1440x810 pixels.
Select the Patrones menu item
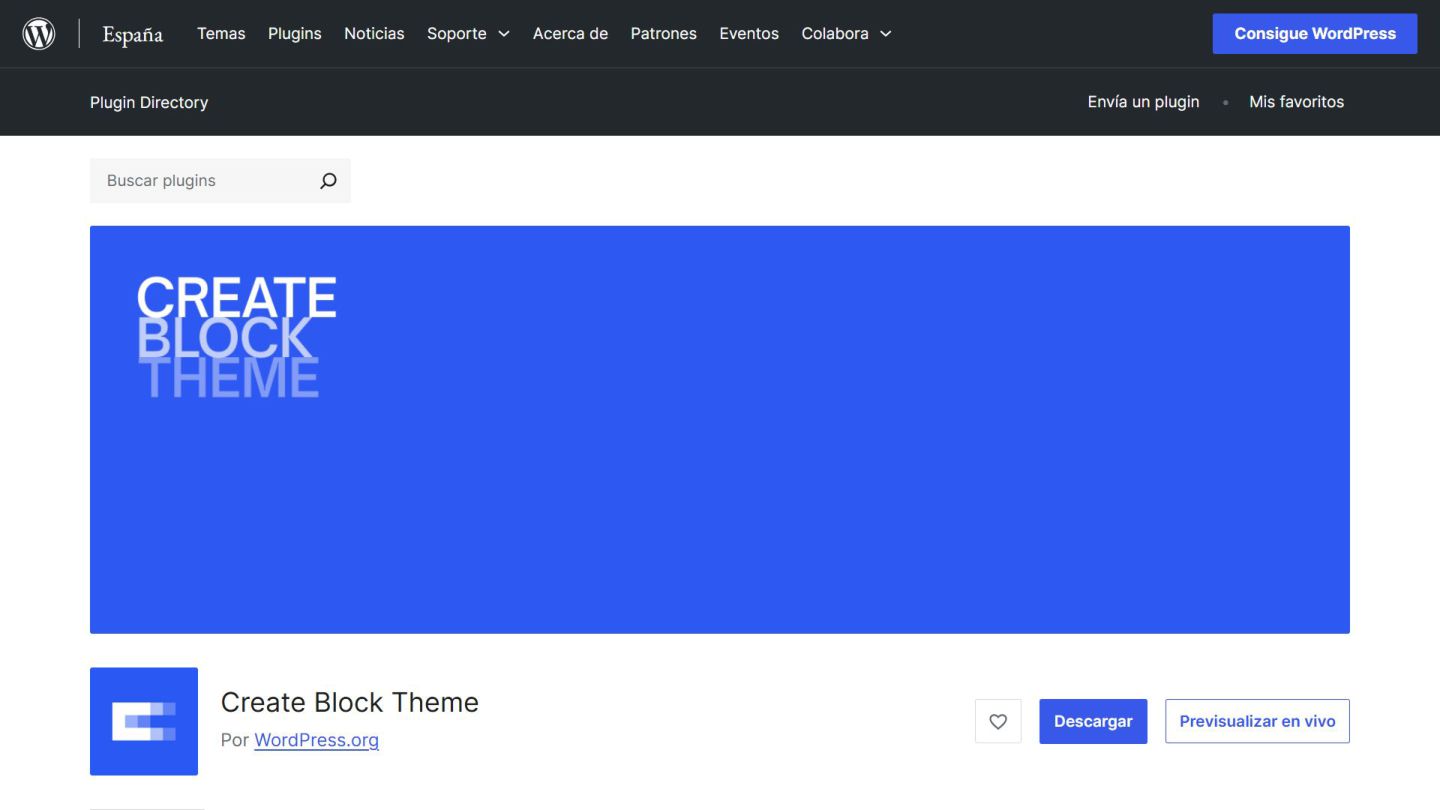click(663, 33)
